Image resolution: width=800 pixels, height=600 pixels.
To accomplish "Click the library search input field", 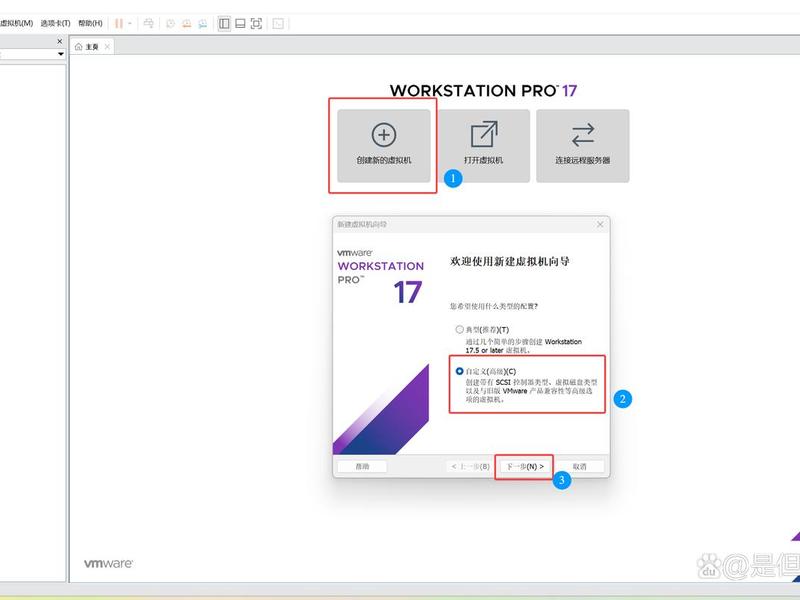I will tap(28, 54).
